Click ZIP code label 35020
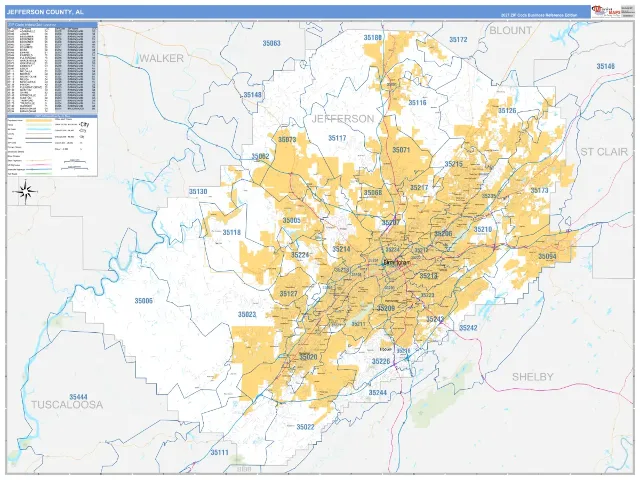This screenshot has height=480, width=640. [x=308, y=357]
